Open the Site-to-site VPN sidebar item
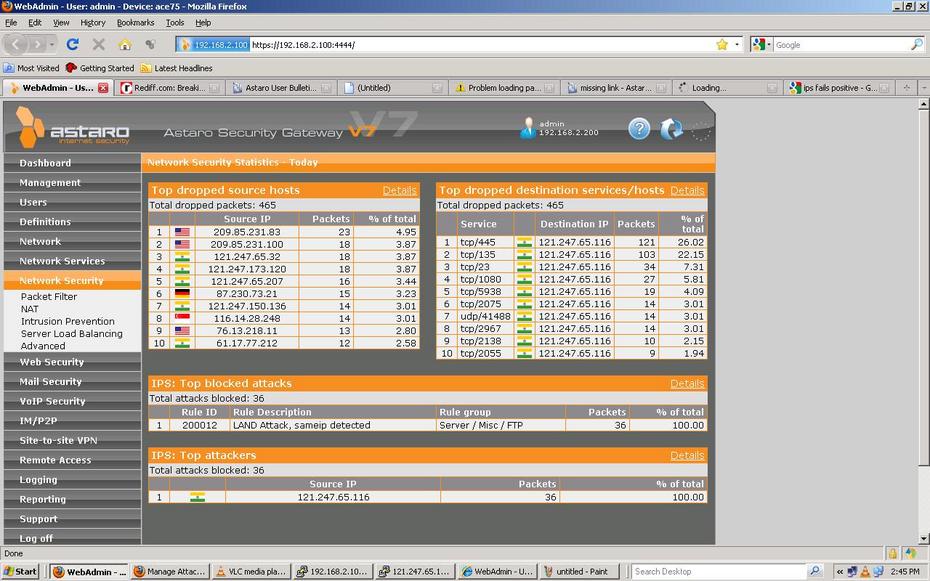Viewport: 930px width, 581px height. tap(72, 440)
